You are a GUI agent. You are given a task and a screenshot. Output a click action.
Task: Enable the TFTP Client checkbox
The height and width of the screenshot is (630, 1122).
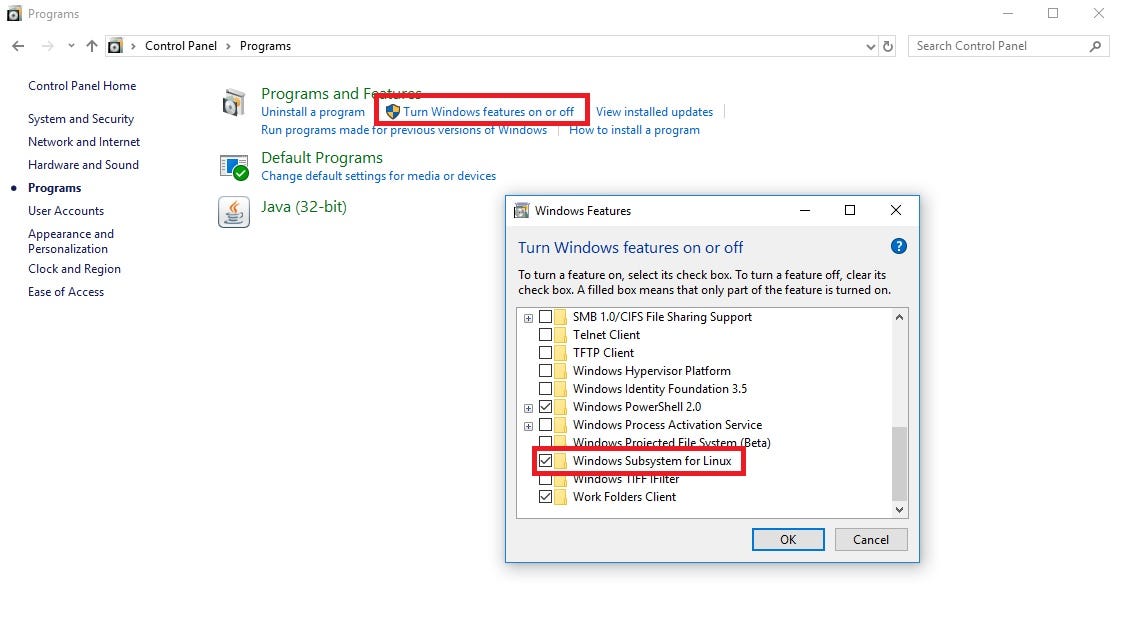click(545, 352)
